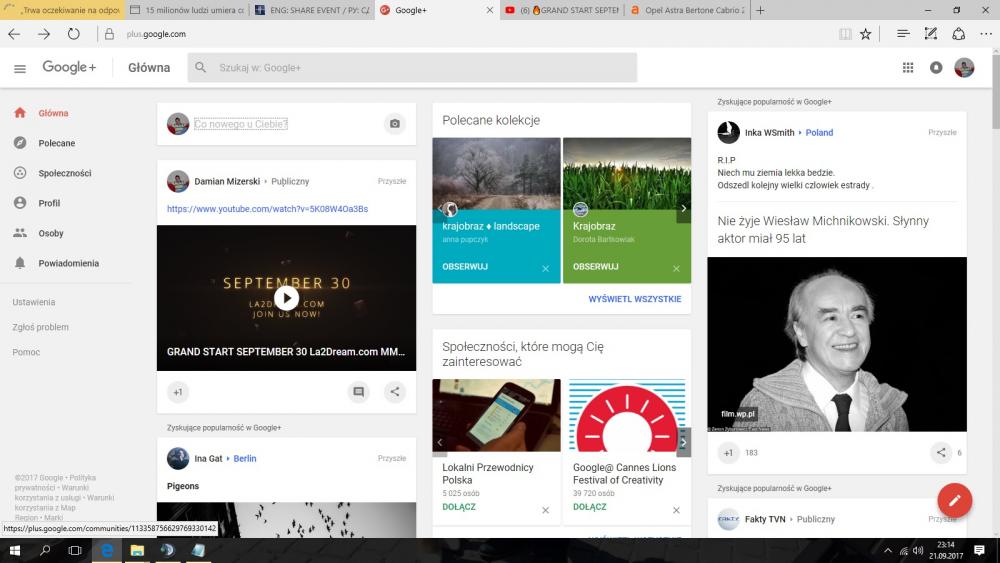
Task: Dismiss the krajobraz landscape collection card
Action: point(545,268)
